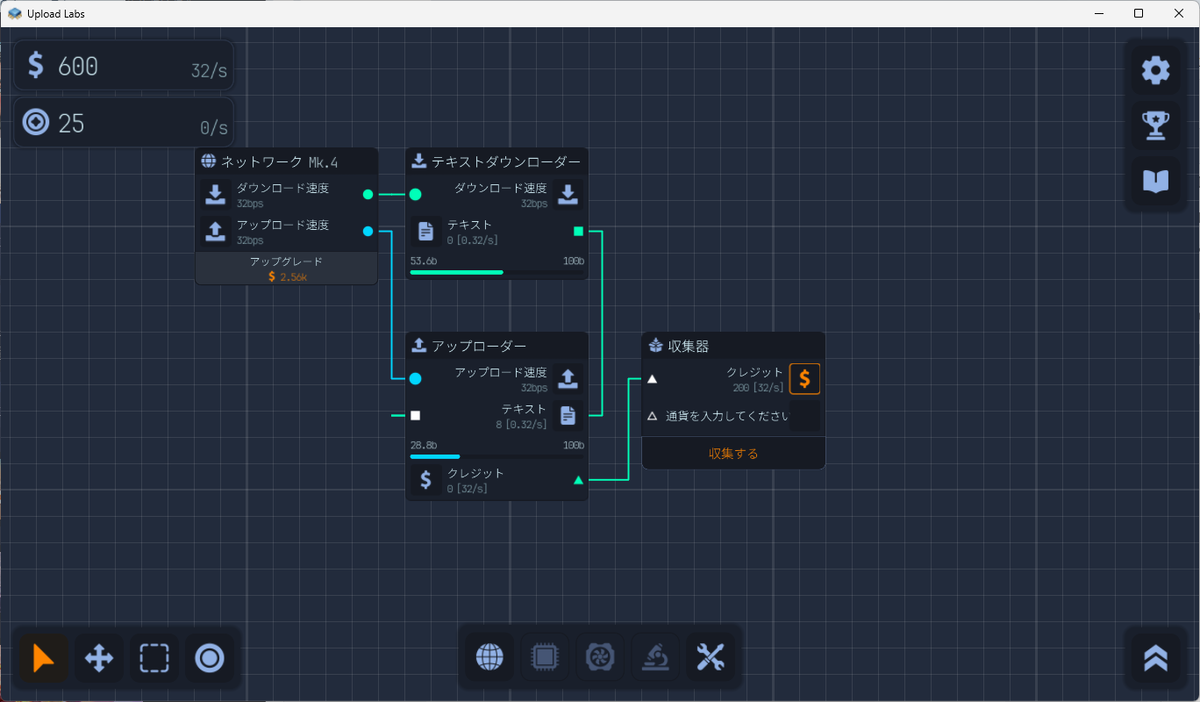Screen dimensions: 1200x702
Task: Open the chip hardware category
Action: click(x=544, y=657)
